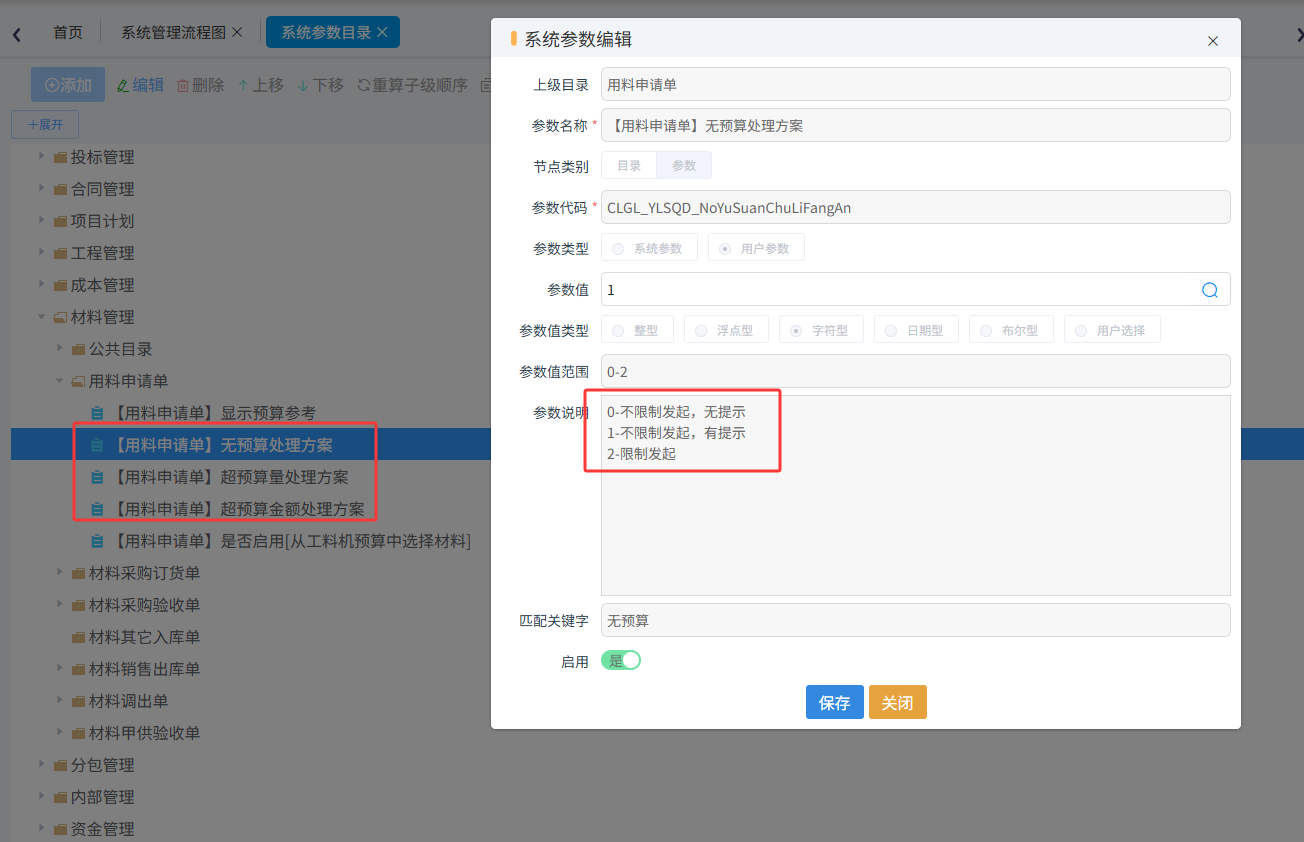Click the 保存 button
The height and width of the screenshot is (842, 1304).
(835, 702)
